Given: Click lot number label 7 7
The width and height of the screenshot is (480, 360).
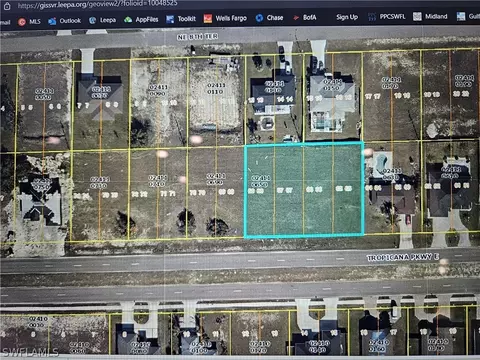Looking at the screenshot, I should pos(83,105).
